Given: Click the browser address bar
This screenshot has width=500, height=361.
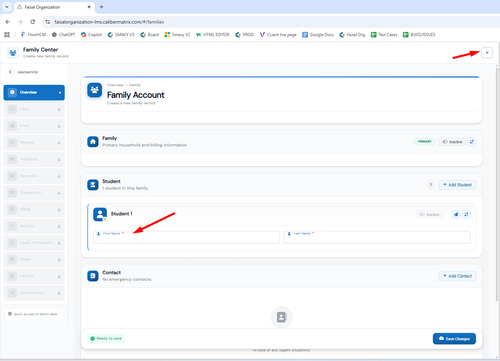Looking at the screenshot, I should 270,22.
